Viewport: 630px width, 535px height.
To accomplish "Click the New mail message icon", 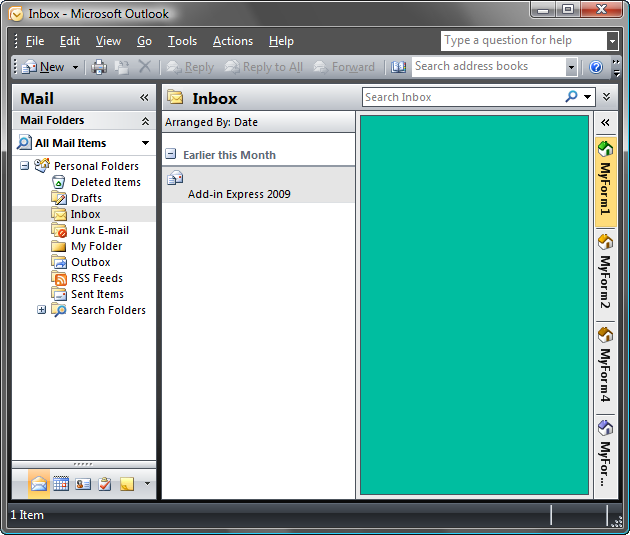I will point(29,67).
